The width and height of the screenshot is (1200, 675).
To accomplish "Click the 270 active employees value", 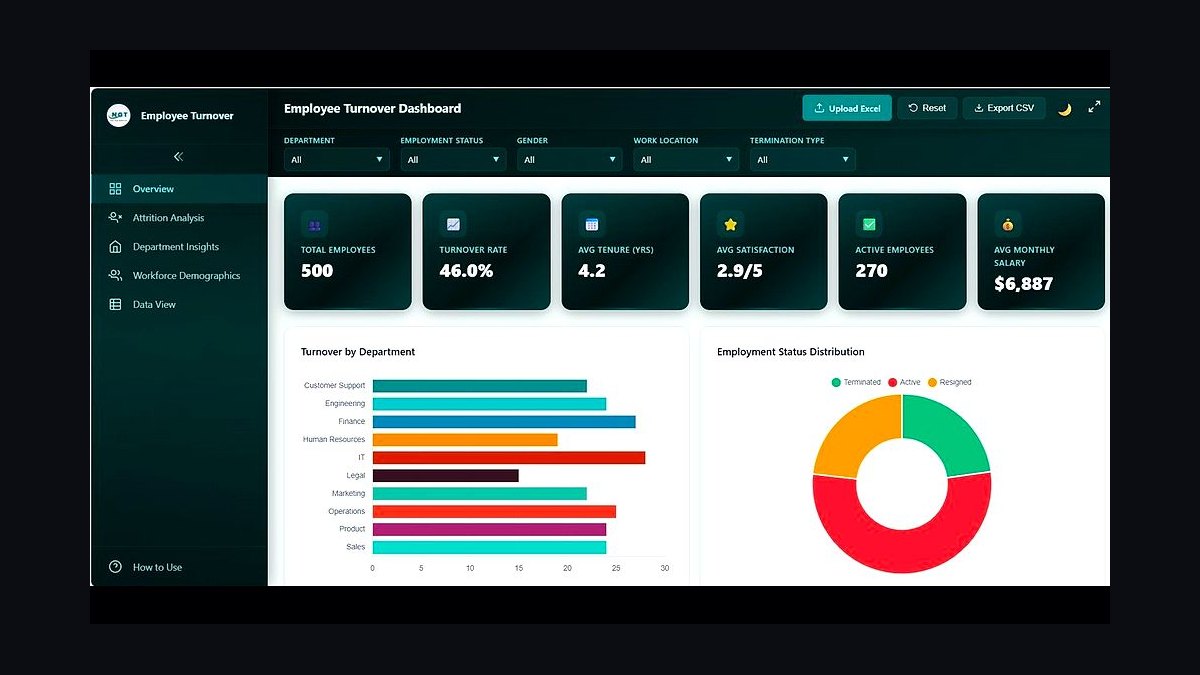I will tap(871, 271).
